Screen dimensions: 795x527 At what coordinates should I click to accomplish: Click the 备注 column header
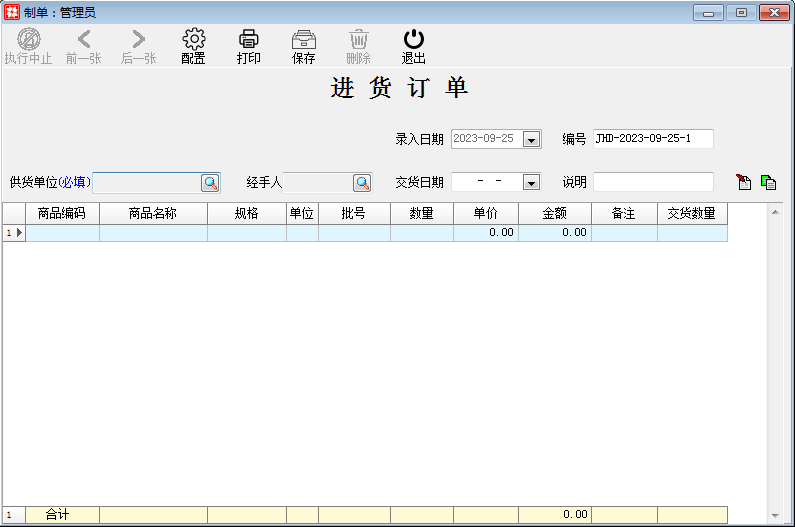[624, 214]
